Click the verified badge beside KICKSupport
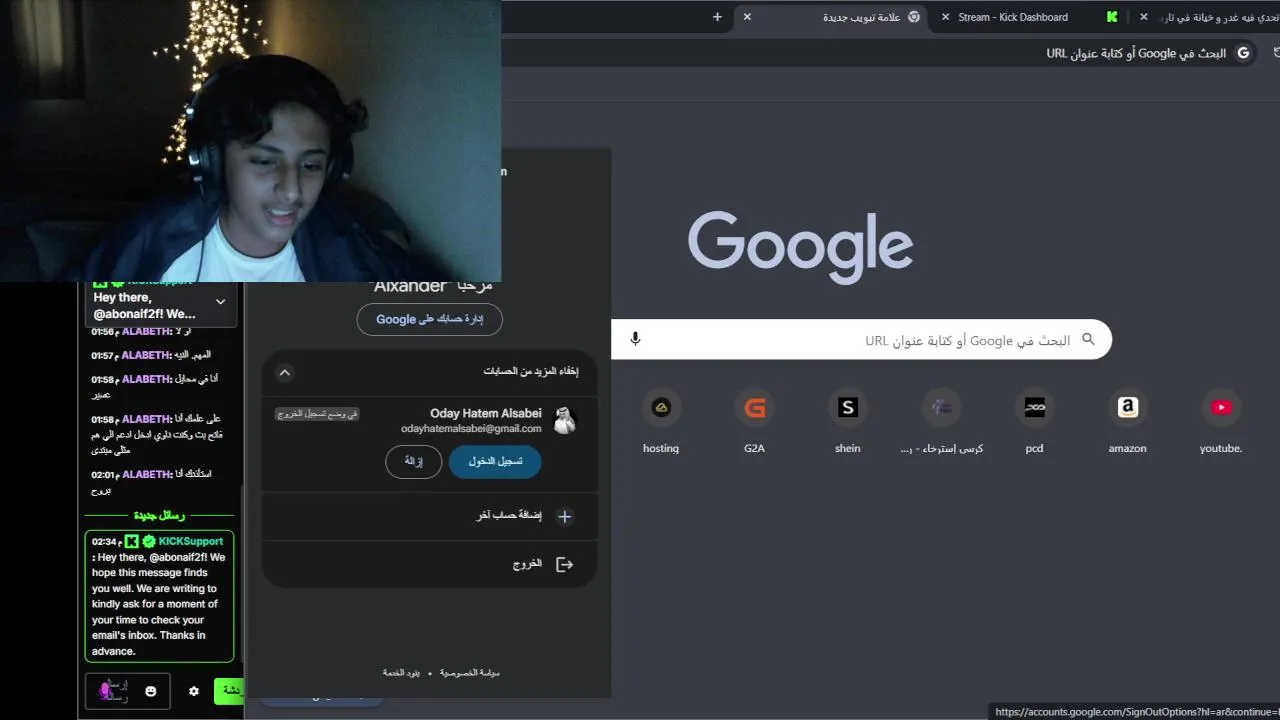 (x=148, y=541)
